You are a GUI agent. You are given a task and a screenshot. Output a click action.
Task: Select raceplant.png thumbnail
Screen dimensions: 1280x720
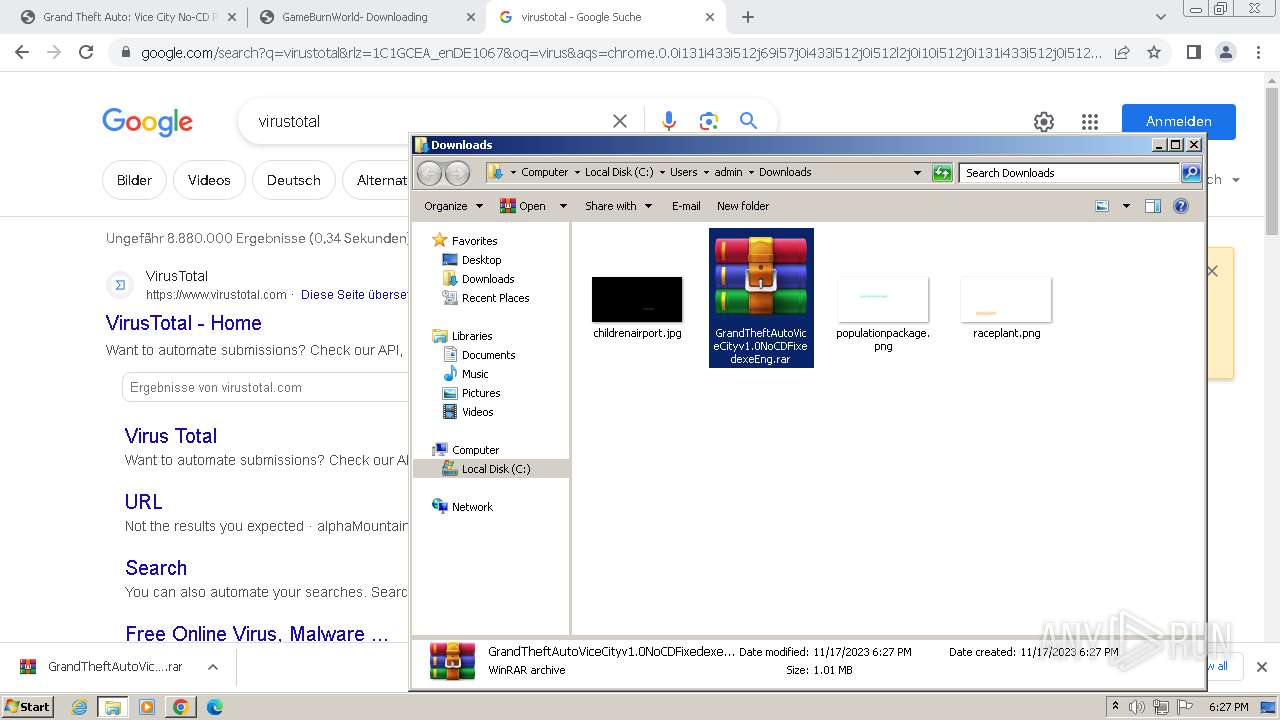click(1006, 308)
